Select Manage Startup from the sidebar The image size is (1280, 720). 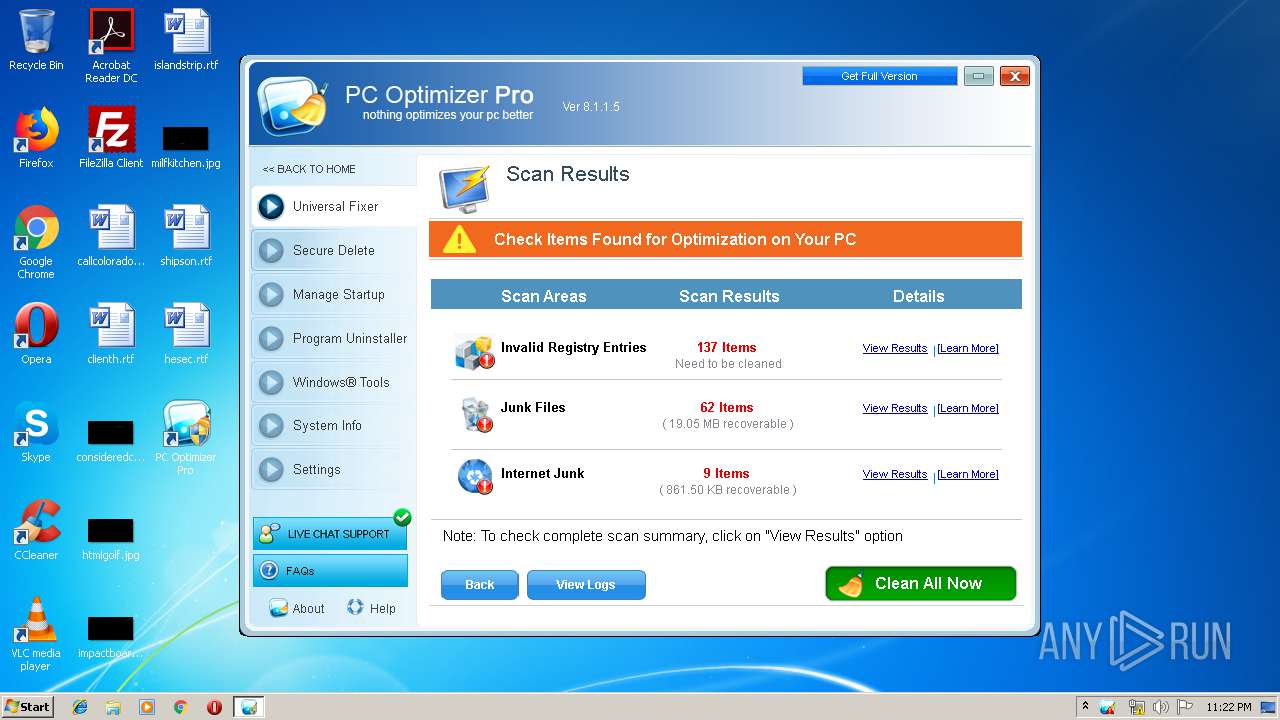point(334,294)
